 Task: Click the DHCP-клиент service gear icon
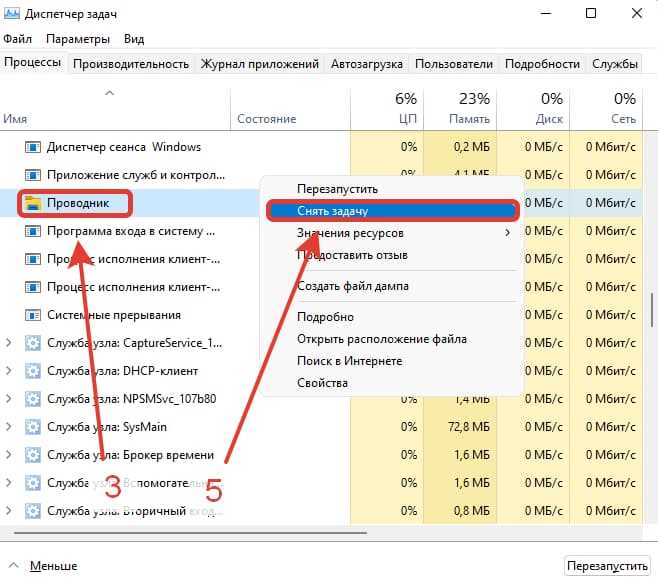[x=33, y=371]
